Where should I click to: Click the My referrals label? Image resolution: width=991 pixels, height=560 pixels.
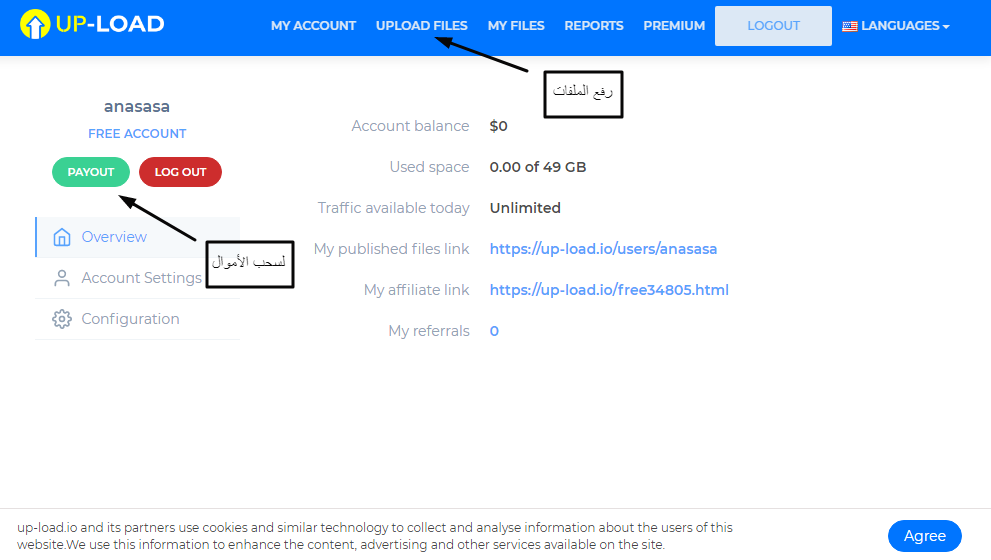[x=429, y=331]
